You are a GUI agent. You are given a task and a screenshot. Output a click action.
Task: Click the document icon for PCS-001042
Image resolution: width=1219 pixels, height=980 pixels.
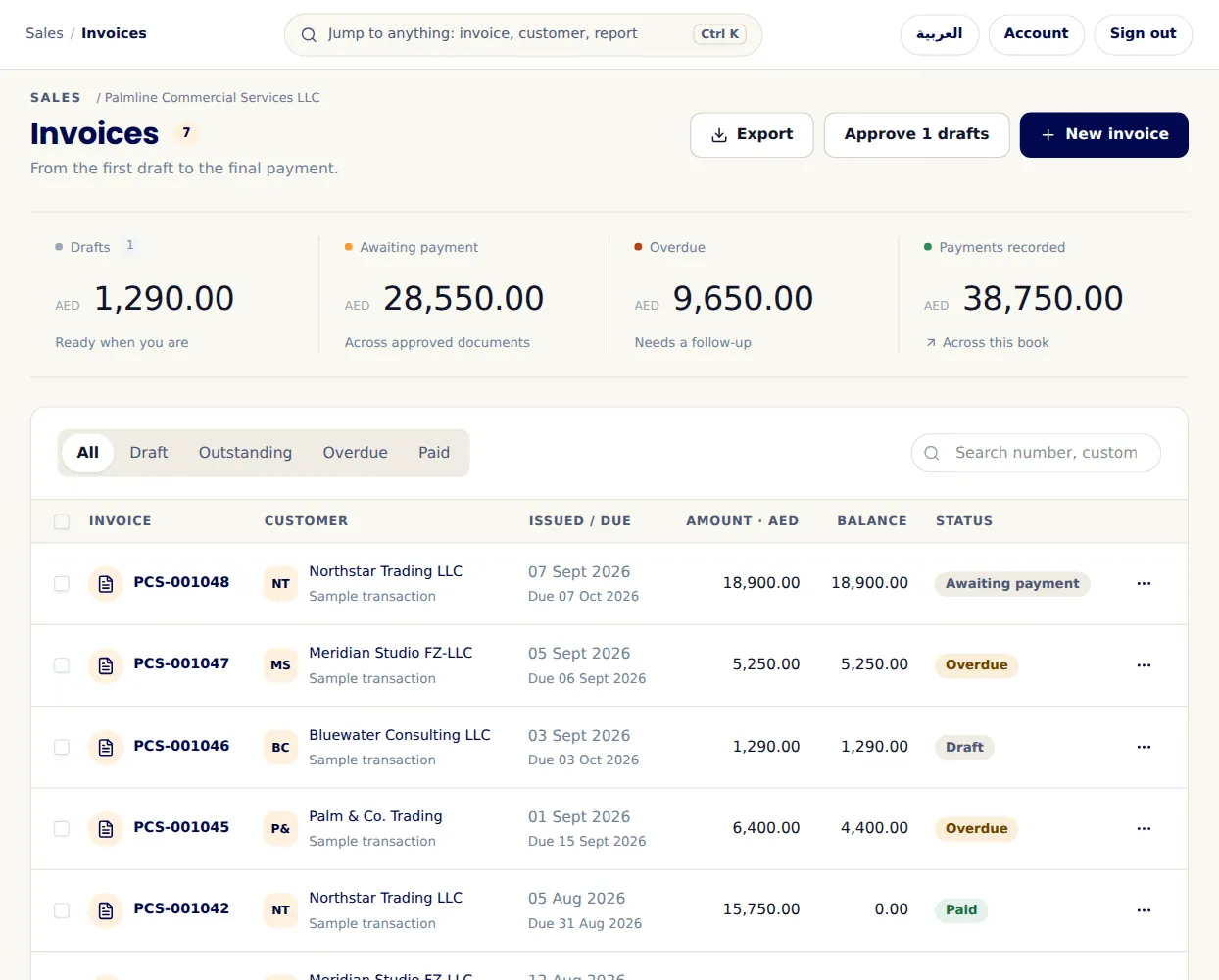click(x=106, y=910)
